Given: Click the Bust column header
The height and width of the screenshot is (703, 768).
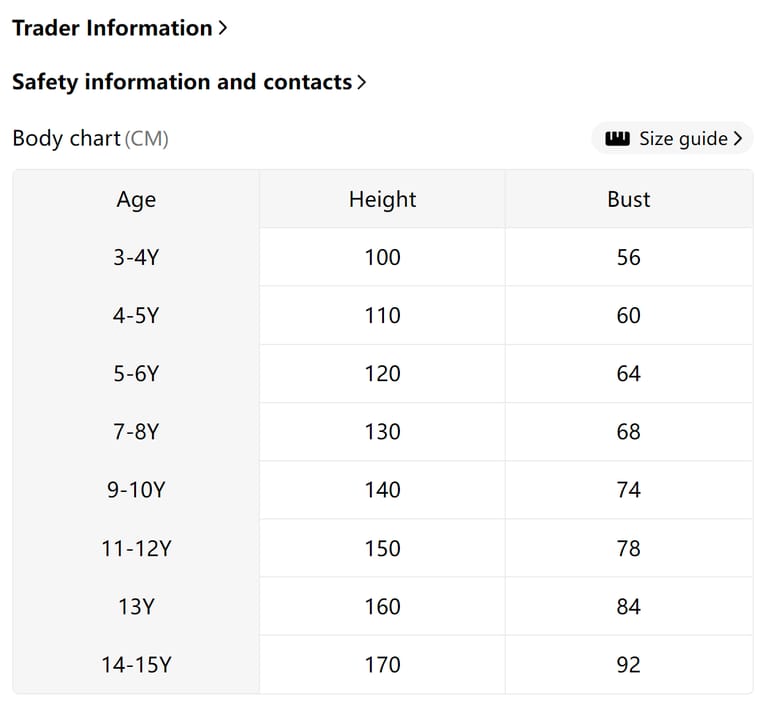Looking at the screenshot, I should (x=628, y=199).
